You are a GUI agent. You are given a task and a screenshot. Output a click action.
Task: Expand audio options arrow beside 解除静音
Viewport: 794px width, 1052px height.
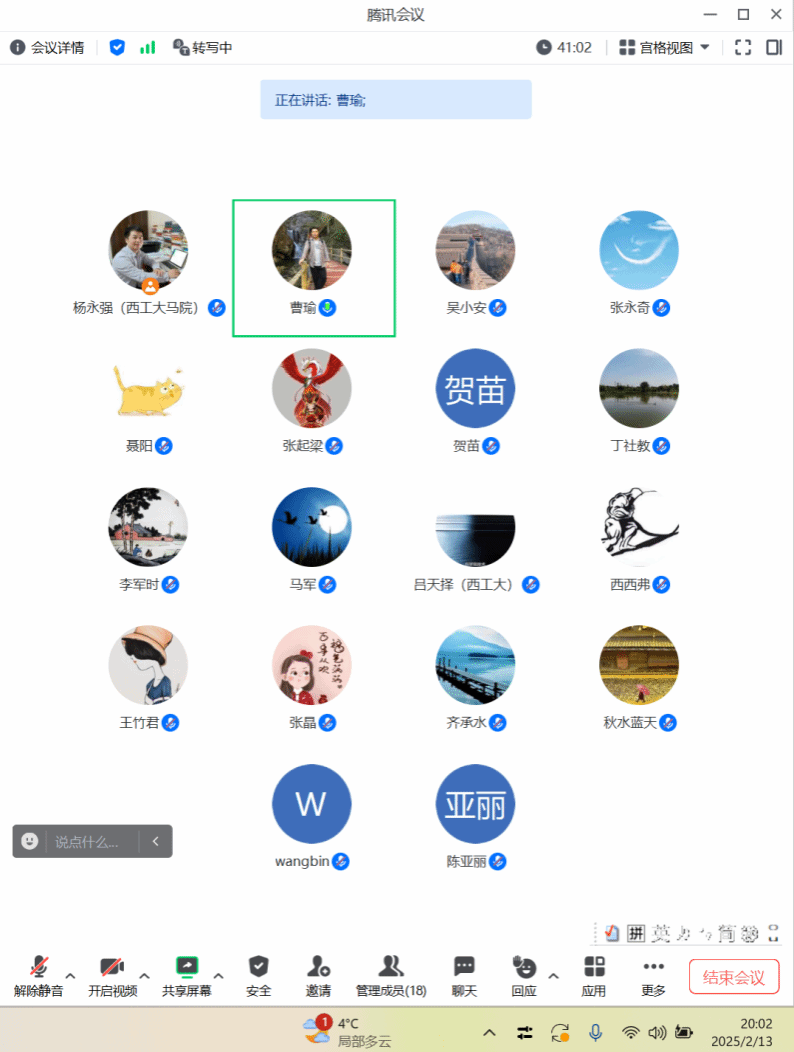coord(70,976)
